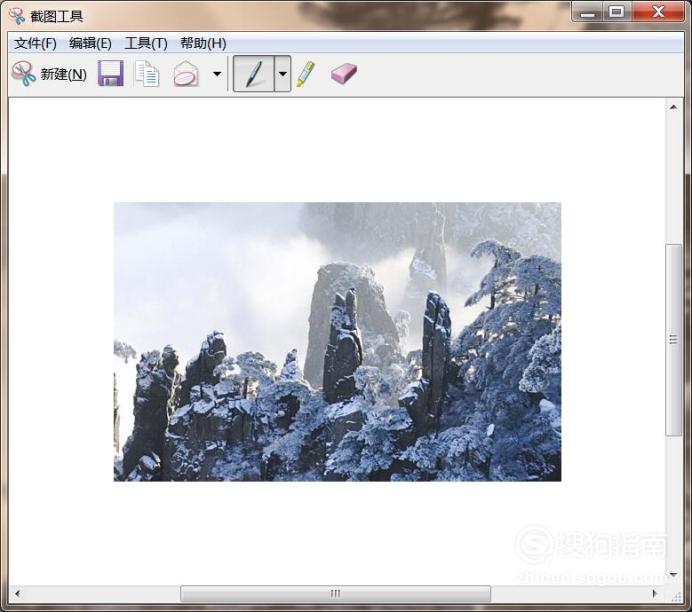Open the 文件(F) menu
The height and width of the screenshot is (612, 692).
35,43
